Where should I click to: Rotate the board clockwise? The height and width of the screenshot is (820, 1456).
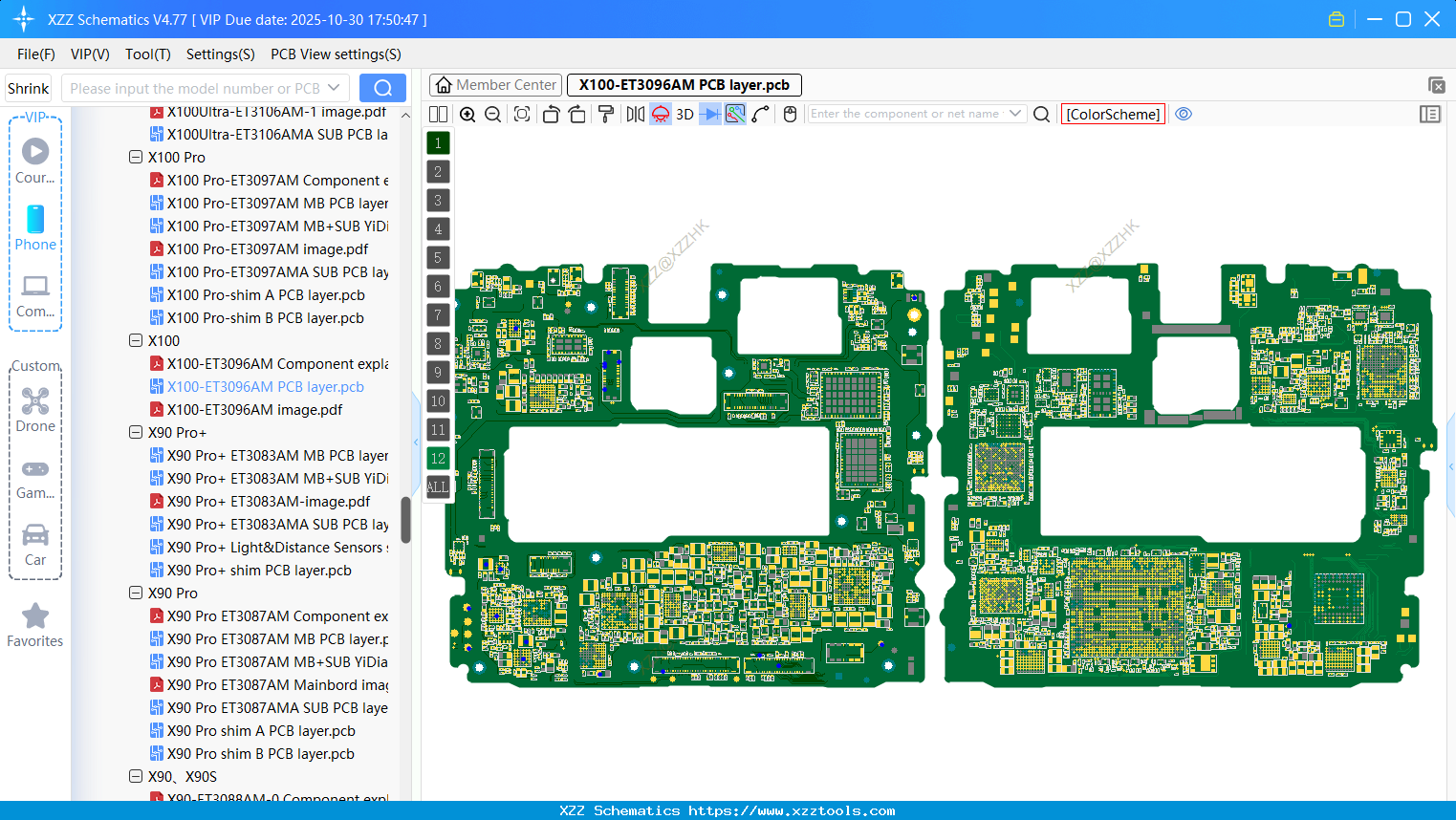point(577,114)
